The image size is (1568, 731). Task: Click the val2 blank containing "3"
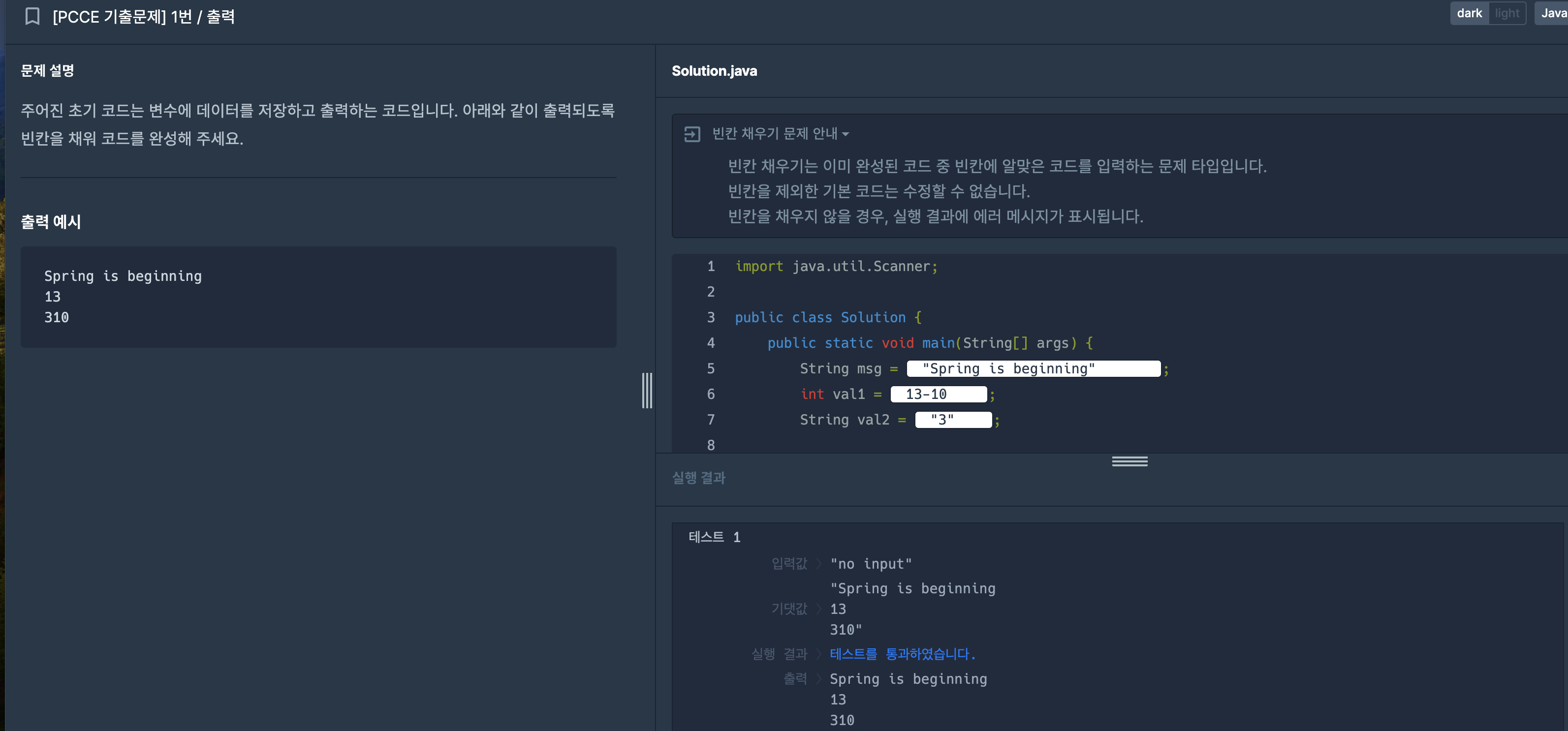(x=954, y=420)
